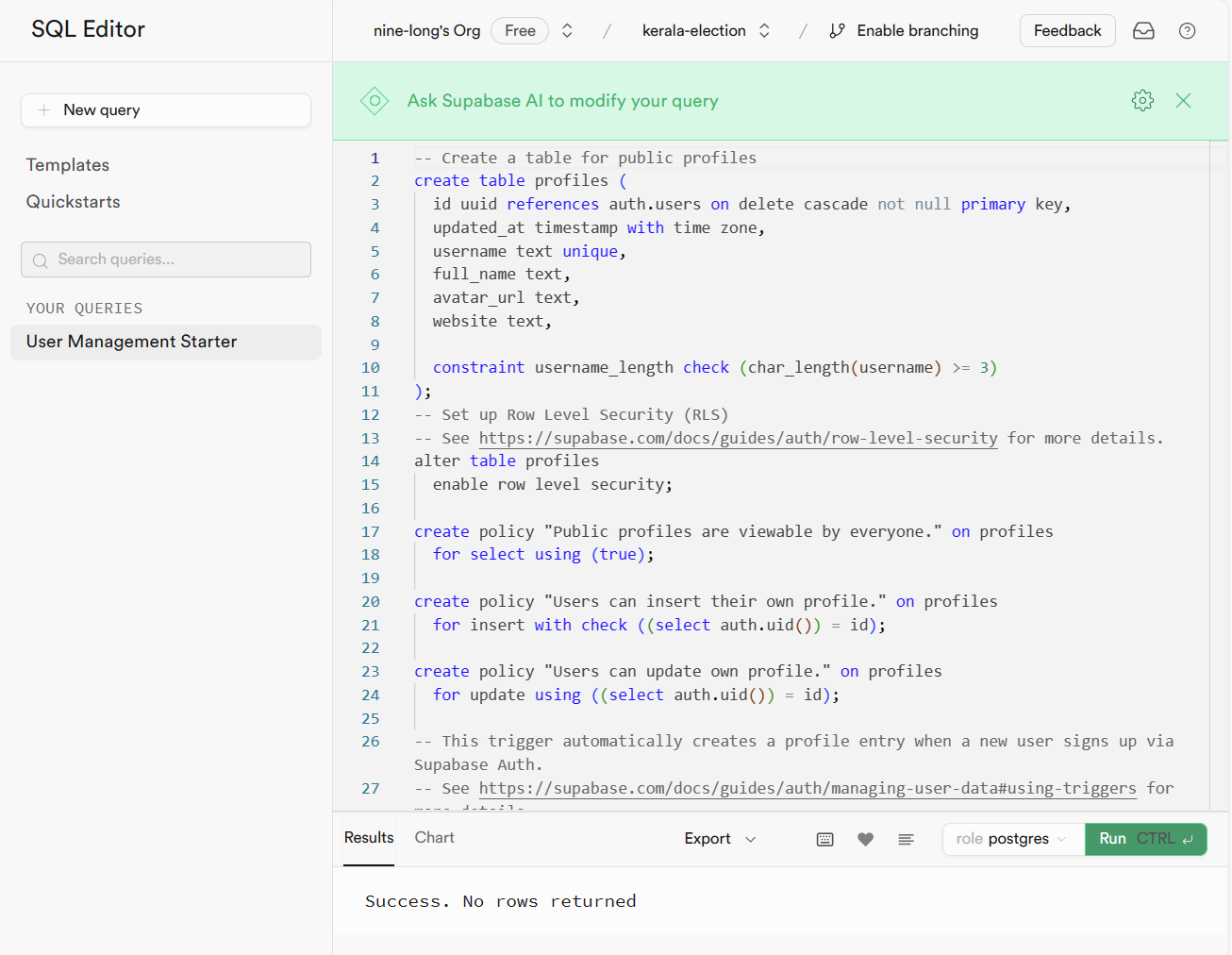
Task: Open the Supabase AI settings gear
Action: [1142, 101]
